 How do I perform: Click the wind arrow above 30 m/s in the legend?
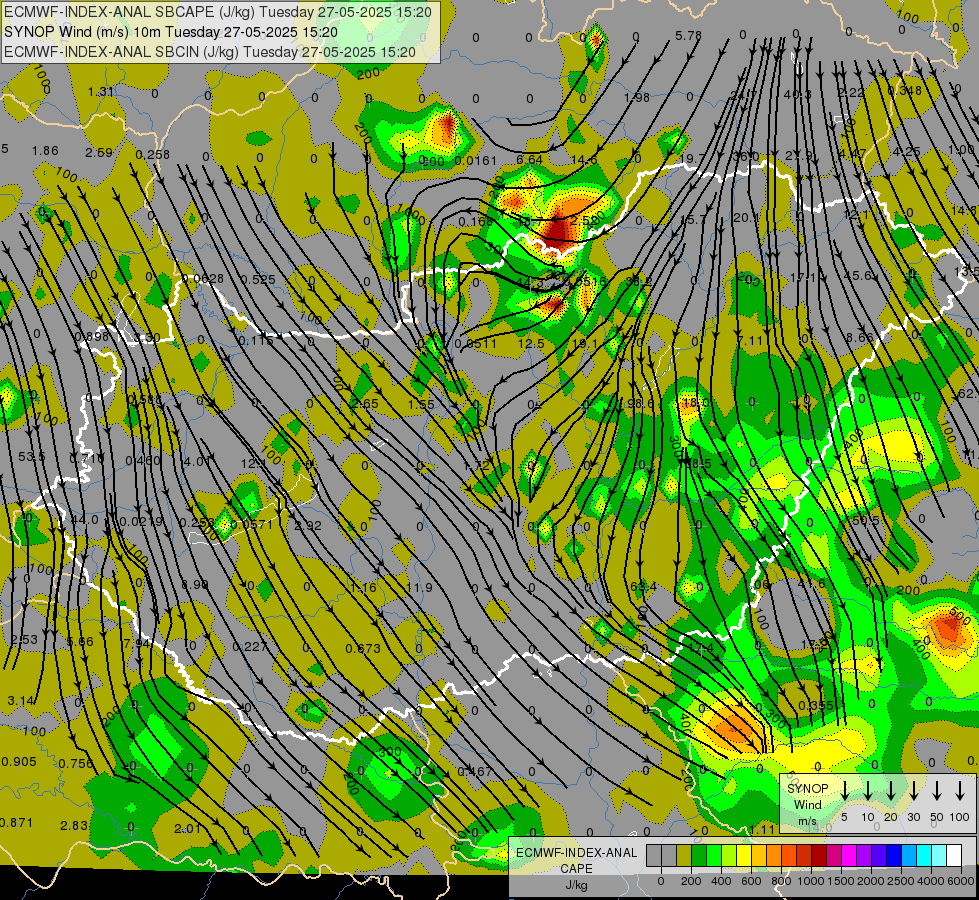click(913, 791)
